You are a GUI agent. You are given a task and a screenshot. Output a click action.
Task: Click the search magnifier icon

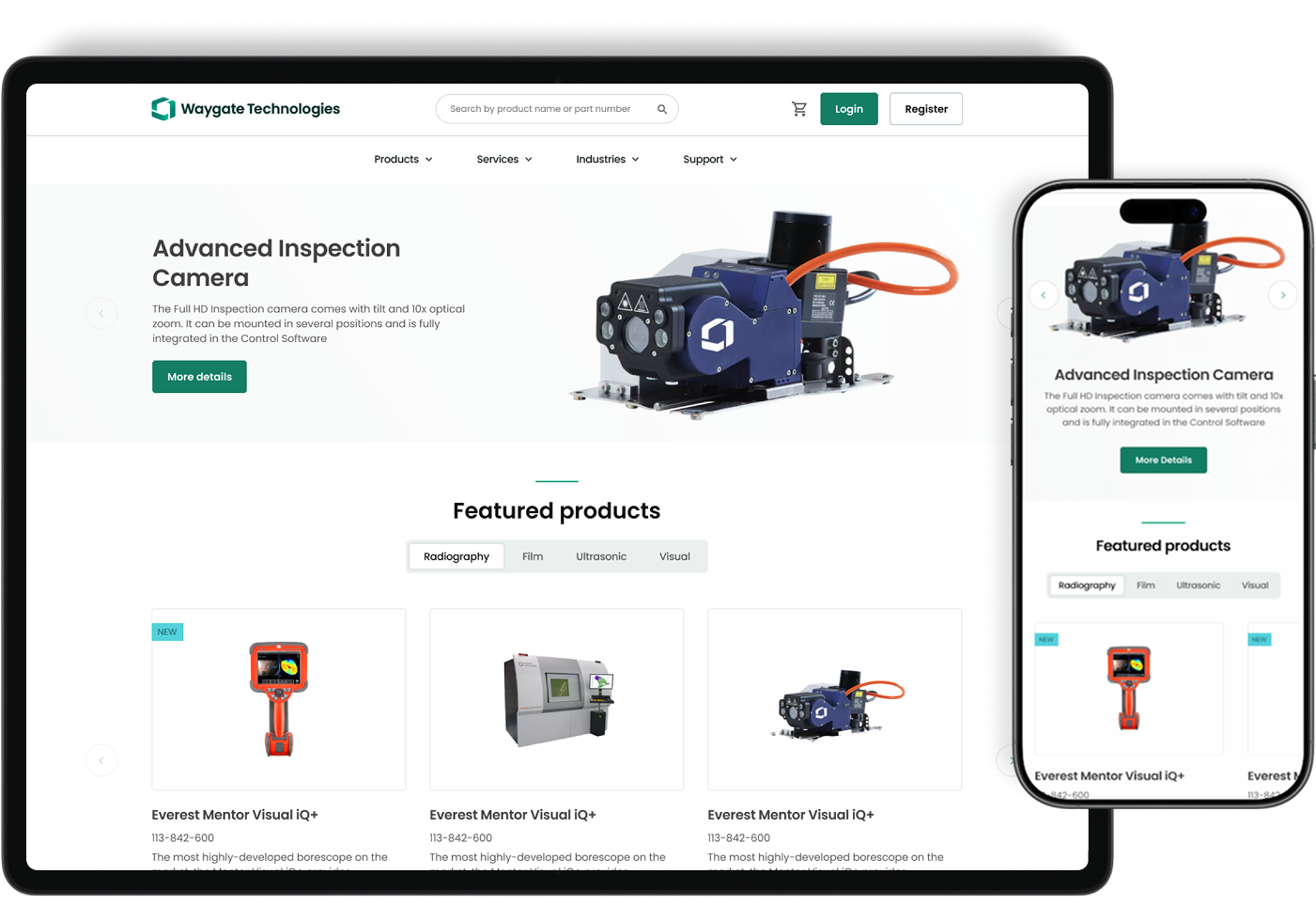click(x=662, y=109)
